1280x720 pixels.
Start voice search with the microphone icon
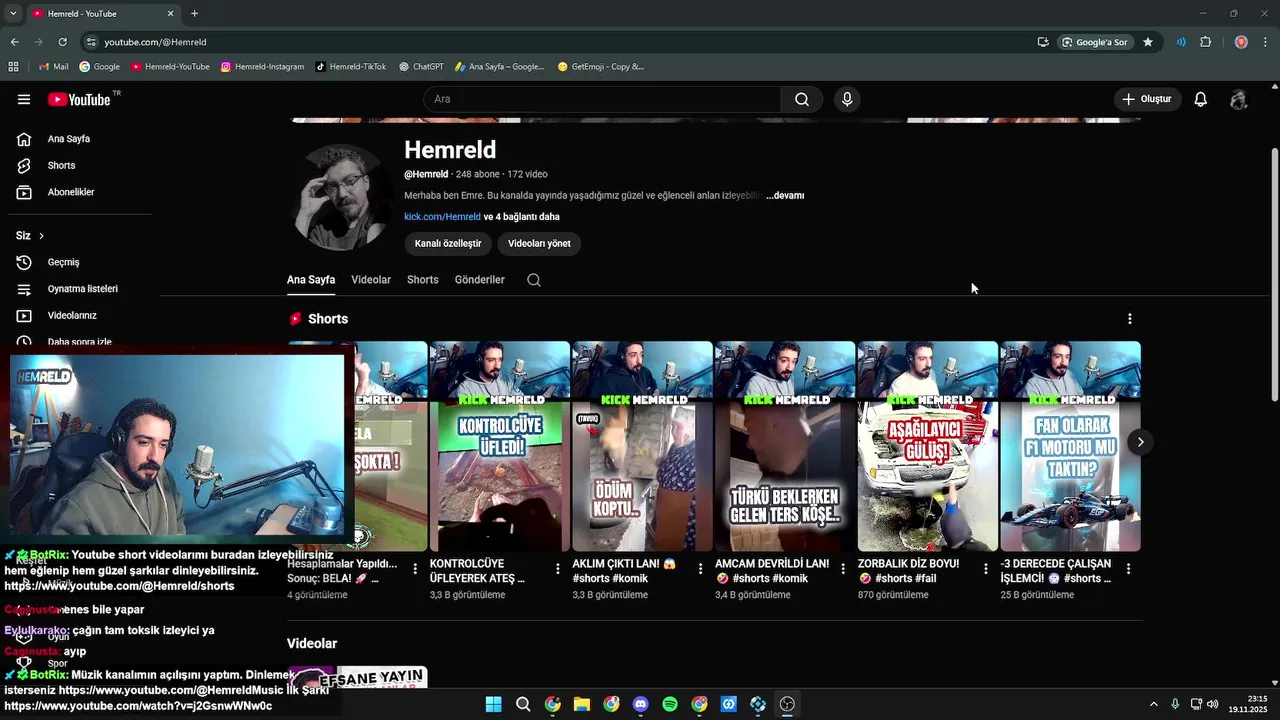click(x=847, y=99)
